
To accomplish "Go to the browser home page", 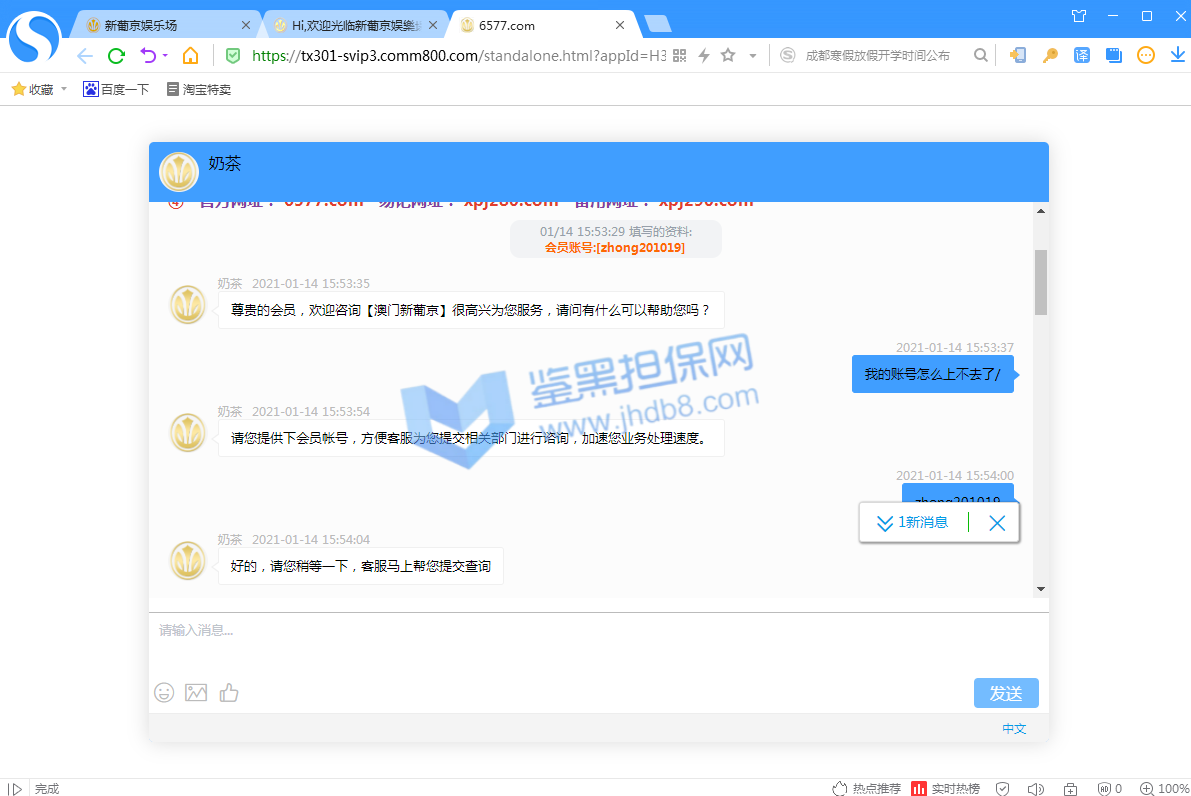I will click(x=190, y=56).
